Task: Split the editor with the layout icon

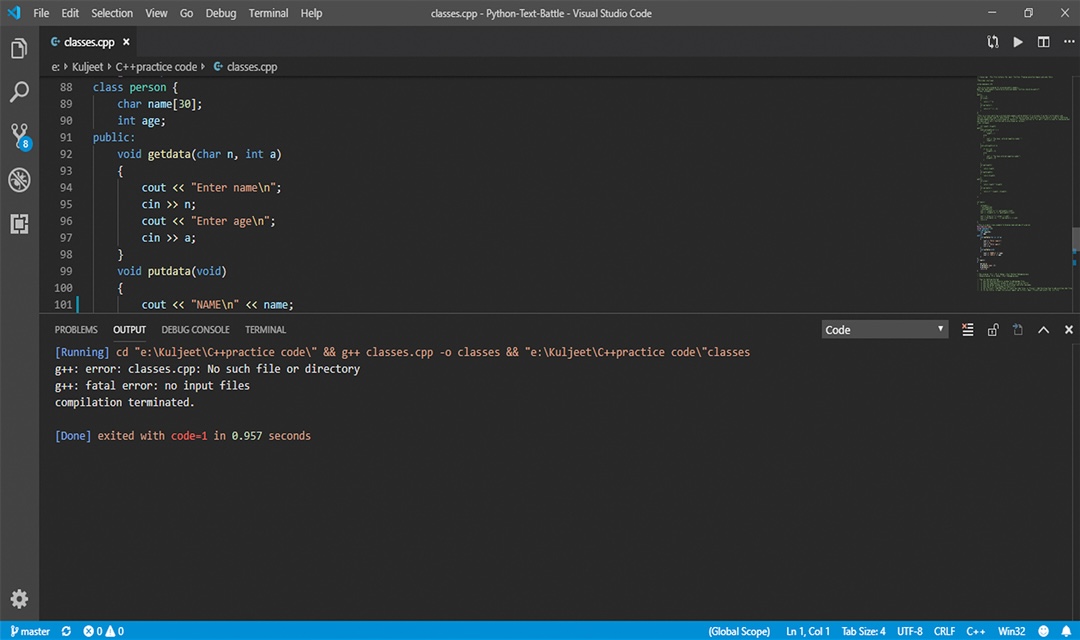Action: pos(1042,42)
